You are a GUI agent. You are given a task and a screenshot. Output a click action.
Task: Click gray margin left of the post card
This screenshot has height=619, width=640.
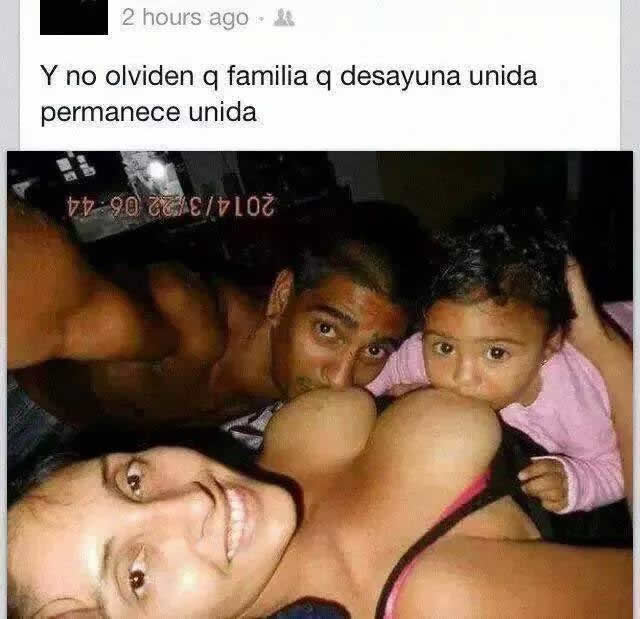point(9,73)
